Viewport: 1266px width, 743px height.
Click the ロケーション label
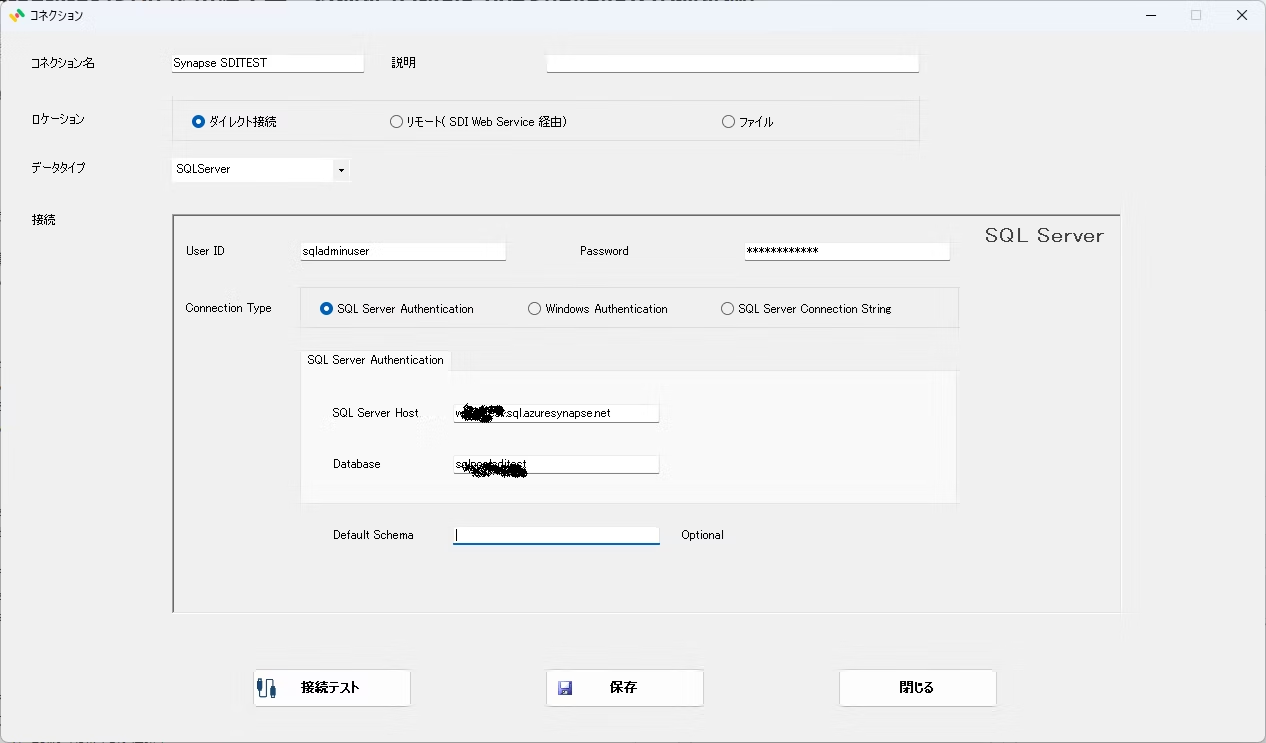pos(58,119)
